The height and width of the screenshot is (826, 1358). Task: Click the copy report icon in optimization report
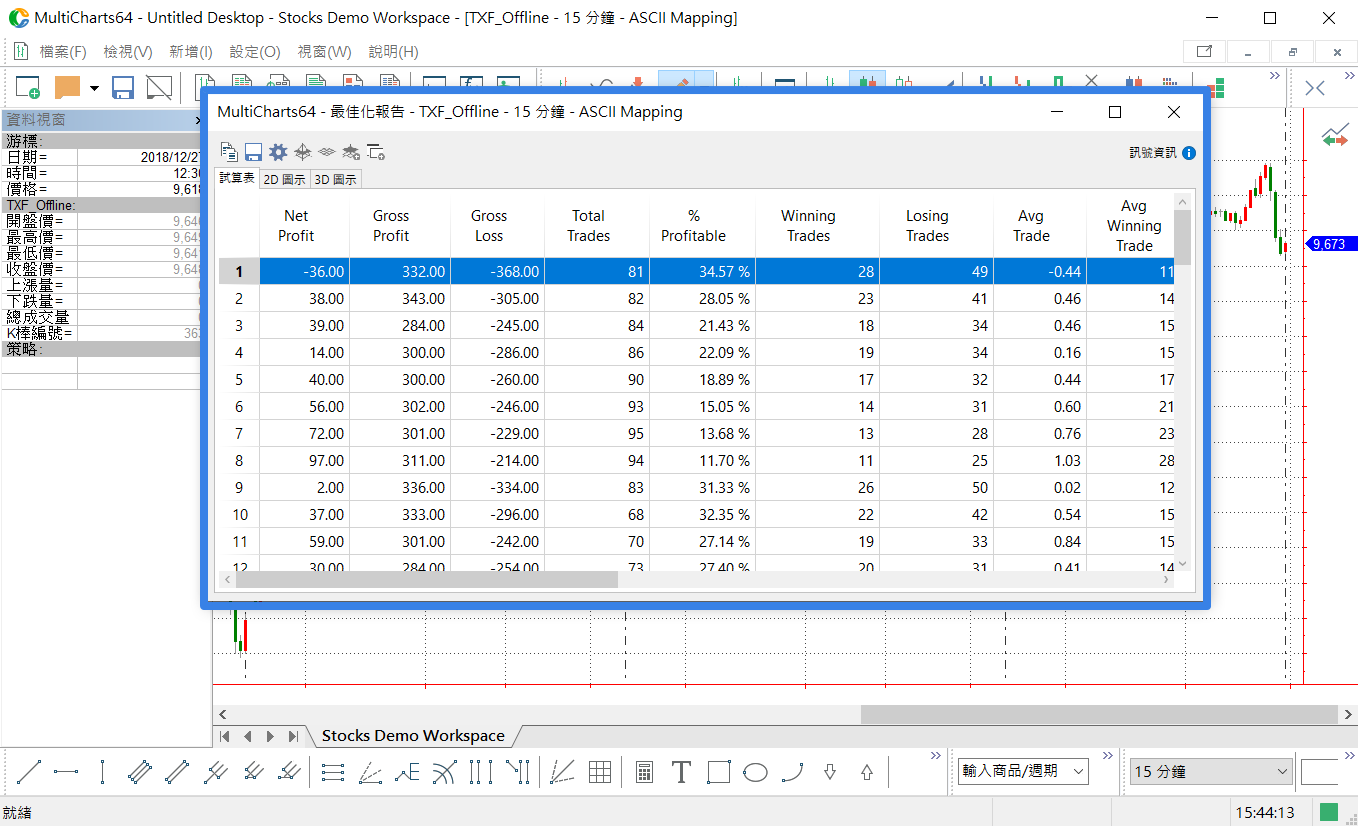click(x=229, y=152)
